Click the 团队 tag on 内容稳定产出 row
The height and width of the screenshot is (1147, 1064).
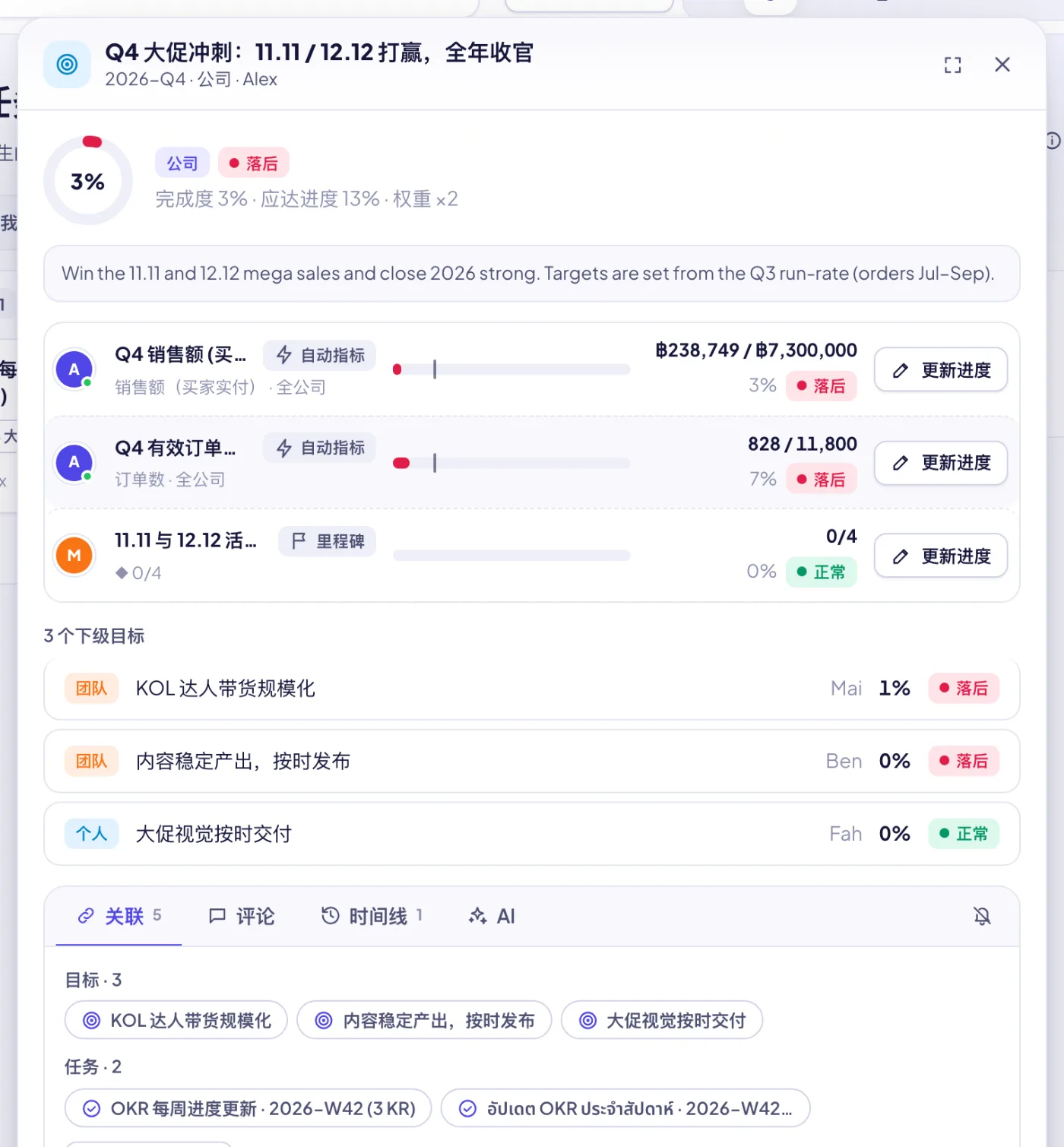(x=91, y=761)
